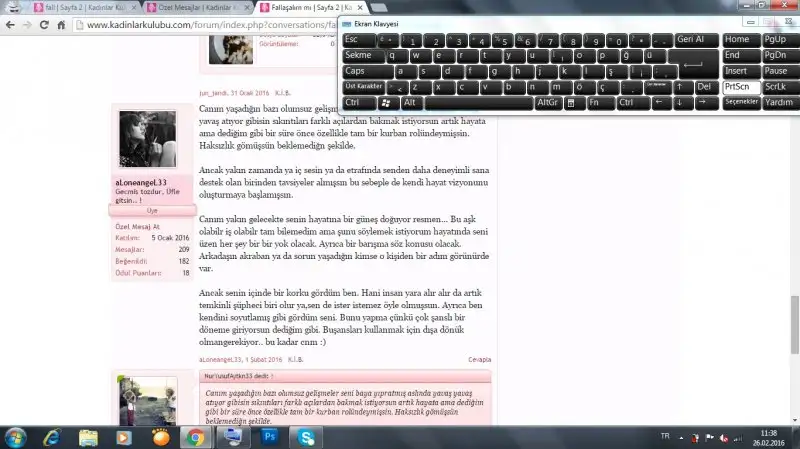
Task: Click aLoneangeL33's avatar picture
Action: (x=147, y=140)
